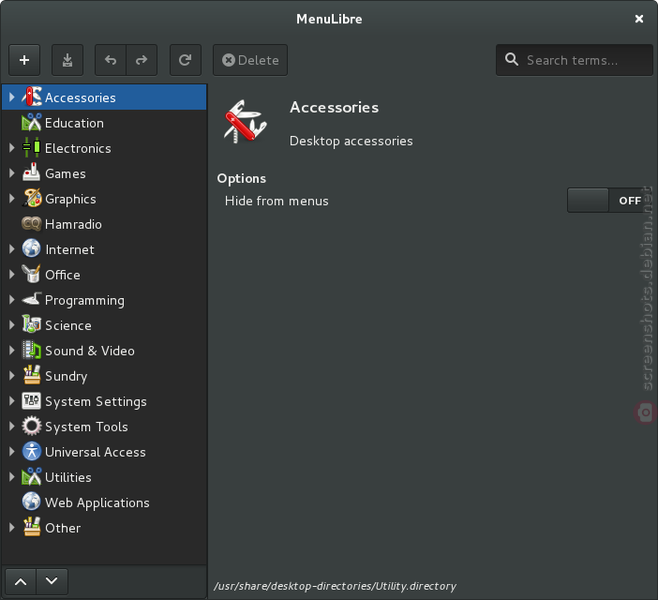Viewport: 658px width, 600px height.
Task: Edit the Desktop accessories comment text
Action: point(351,141)
